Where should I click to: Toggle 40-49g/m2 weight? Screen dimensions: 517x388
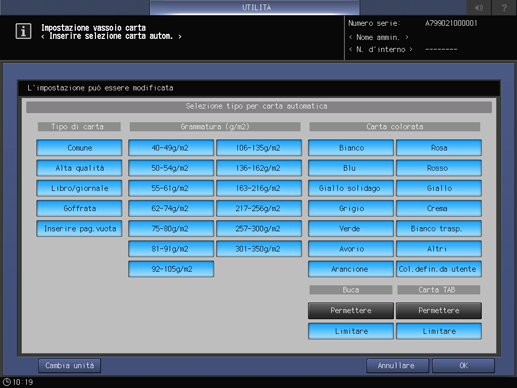(x=171, y=148)
